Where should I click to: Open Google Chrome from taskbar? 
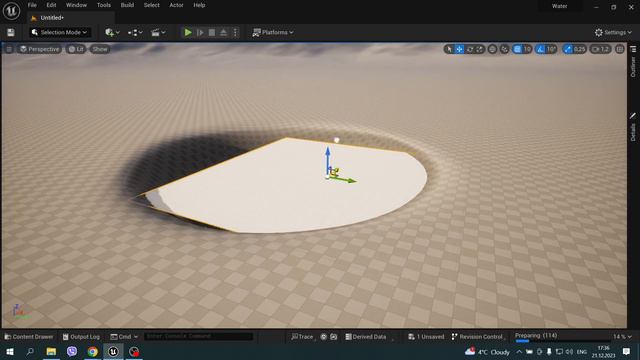[x=93, y=351]
